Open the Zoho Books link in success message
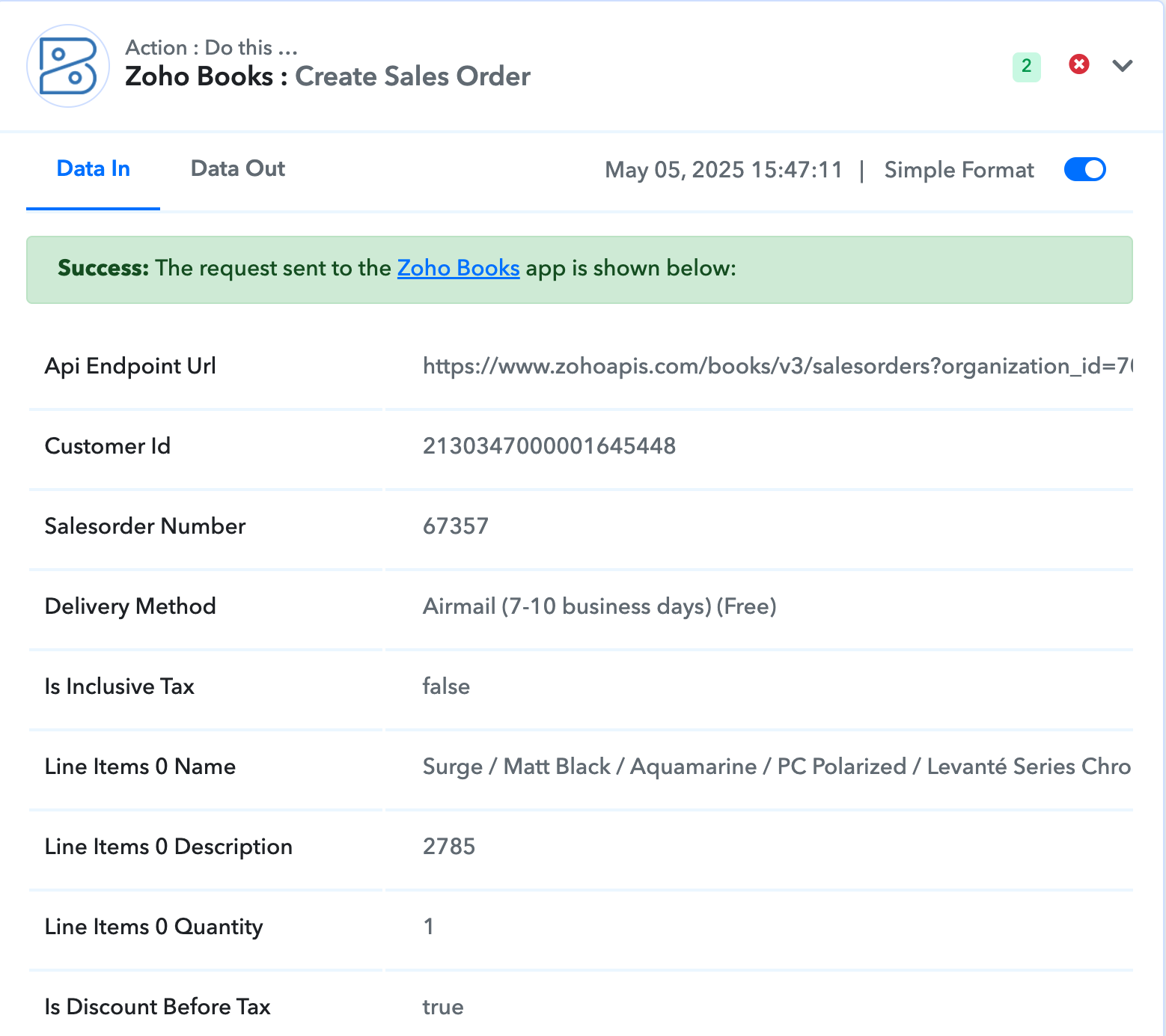 (x=458, y=268)
